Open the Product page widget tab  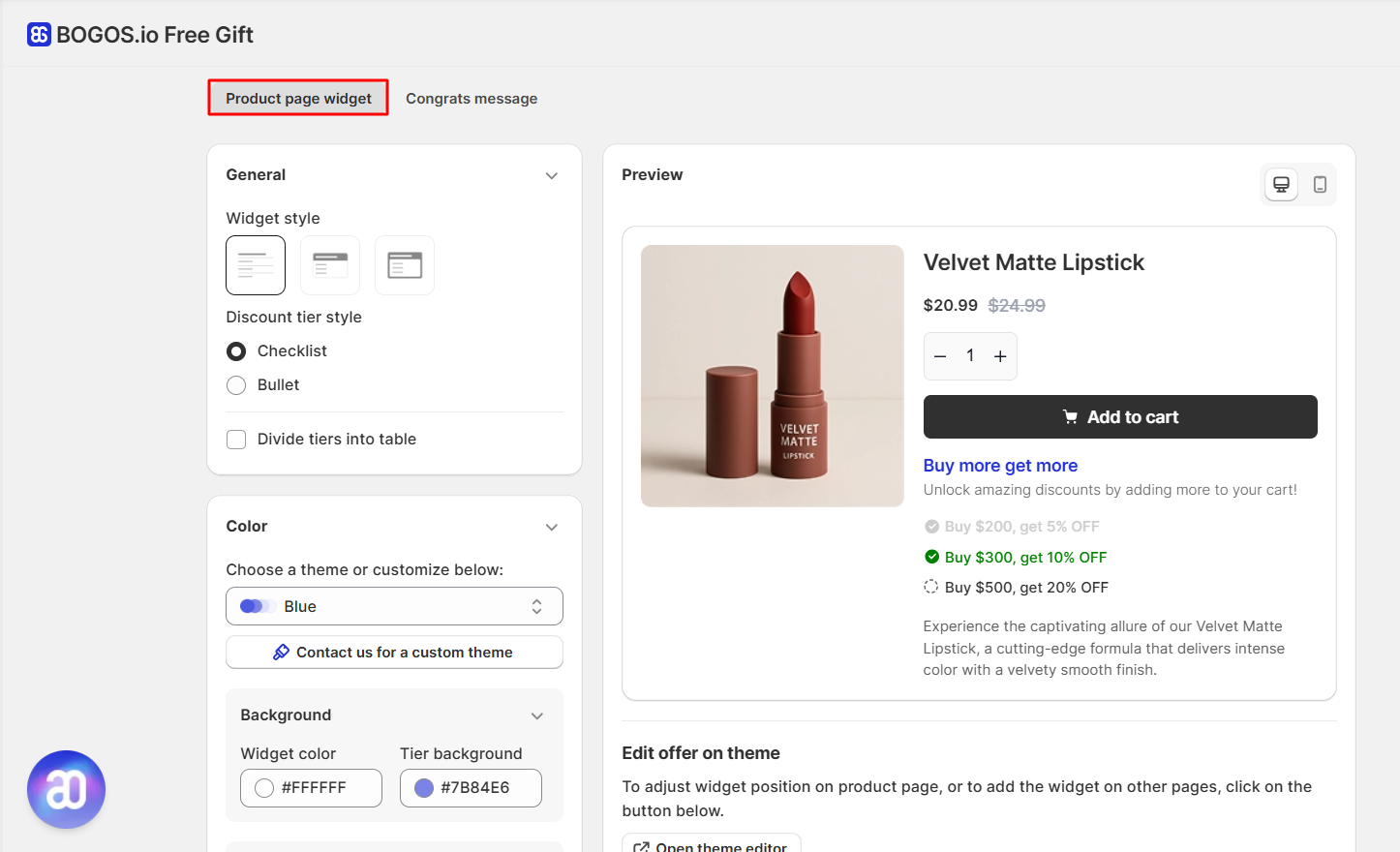(x=297, y=98)
